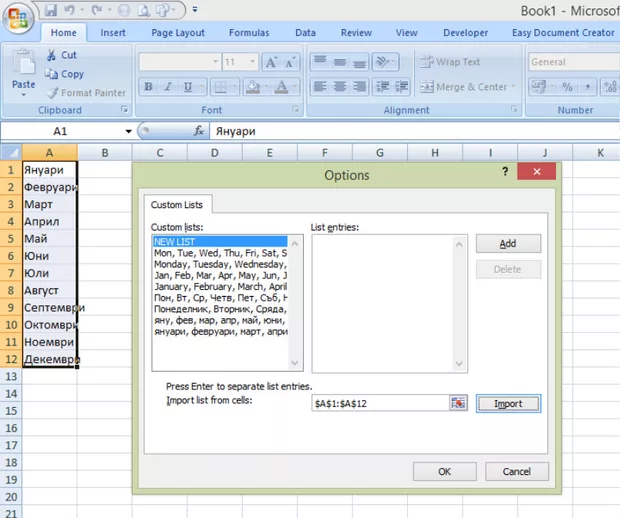
Task: Click the Insert Function fx icon
Action: [x=199, y=131]
